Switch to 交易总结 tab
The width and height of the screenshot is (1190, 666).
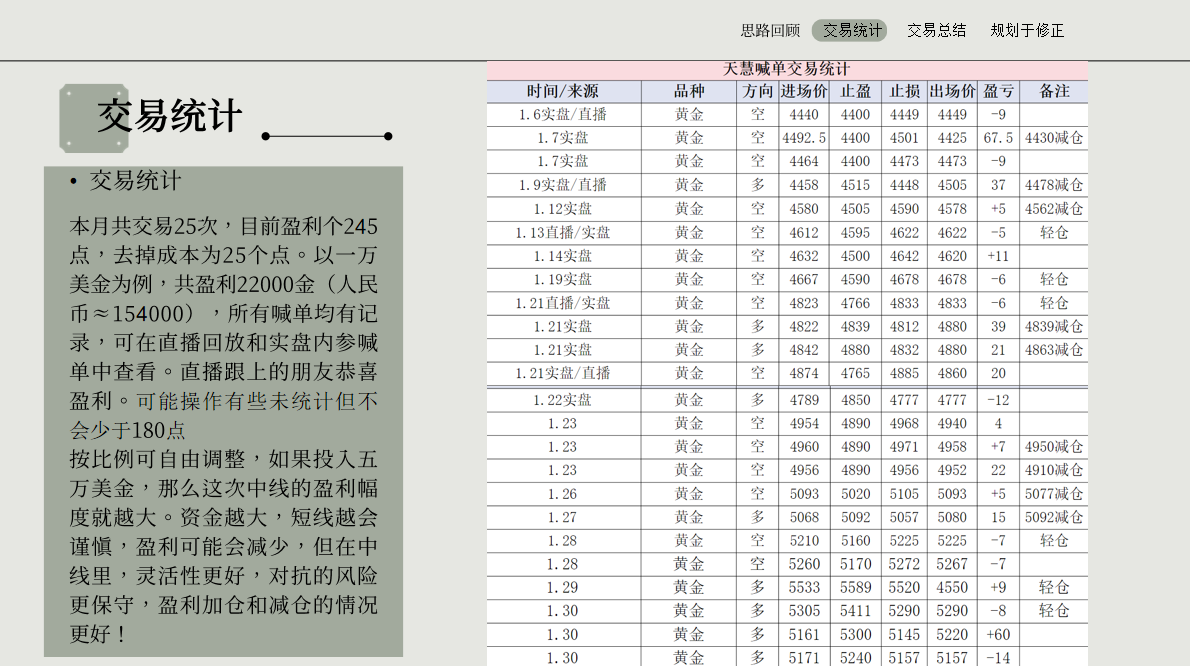tap(937, 30)
